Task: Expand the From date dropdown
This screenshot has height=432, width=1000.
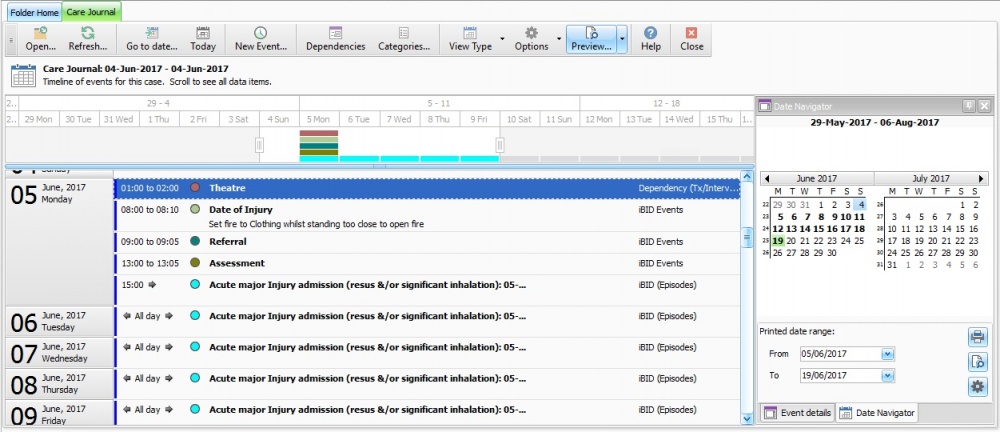Action: (x=887, y=354)
